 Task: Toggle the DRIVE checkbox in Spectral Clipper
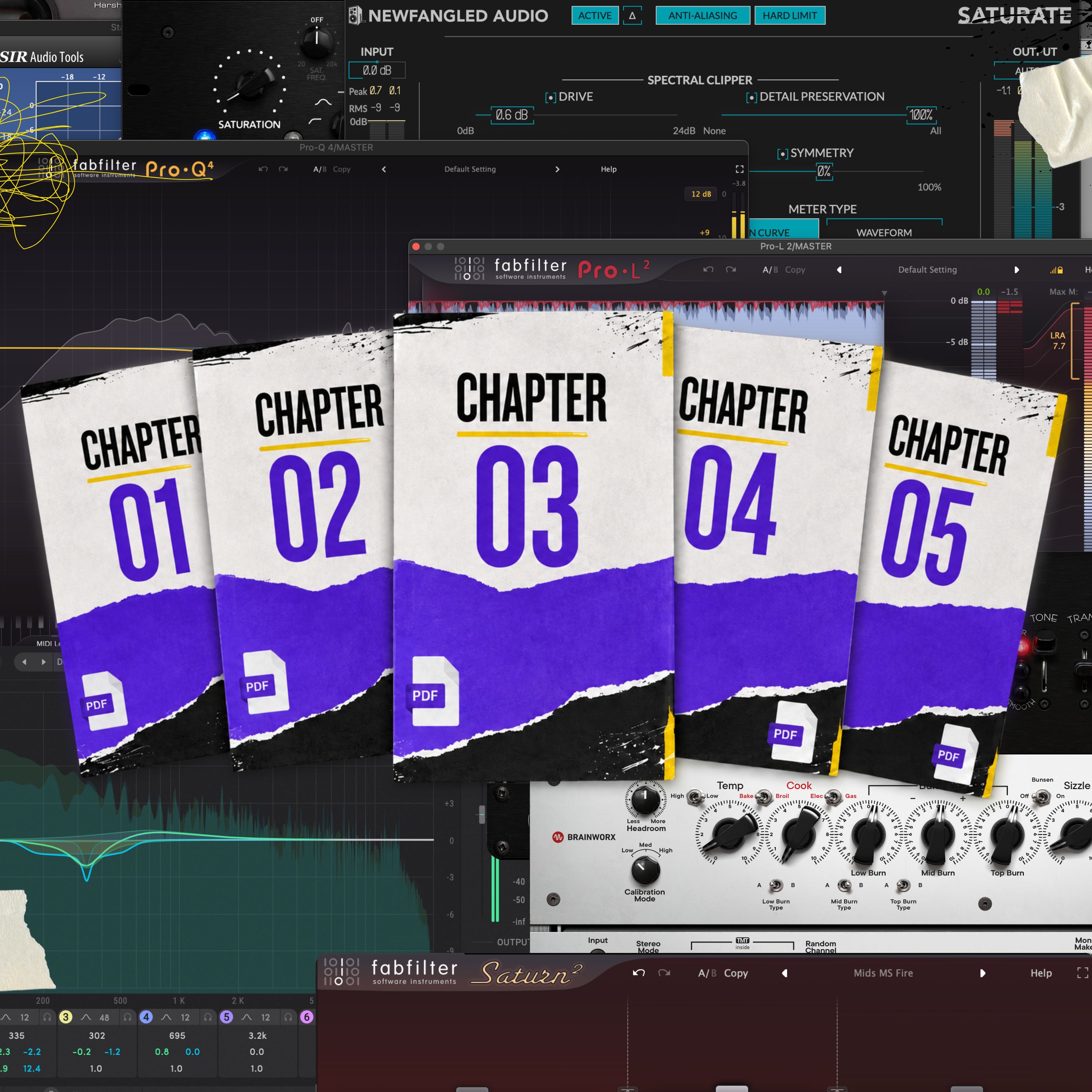pyautogui.click(x=550, y=98)
